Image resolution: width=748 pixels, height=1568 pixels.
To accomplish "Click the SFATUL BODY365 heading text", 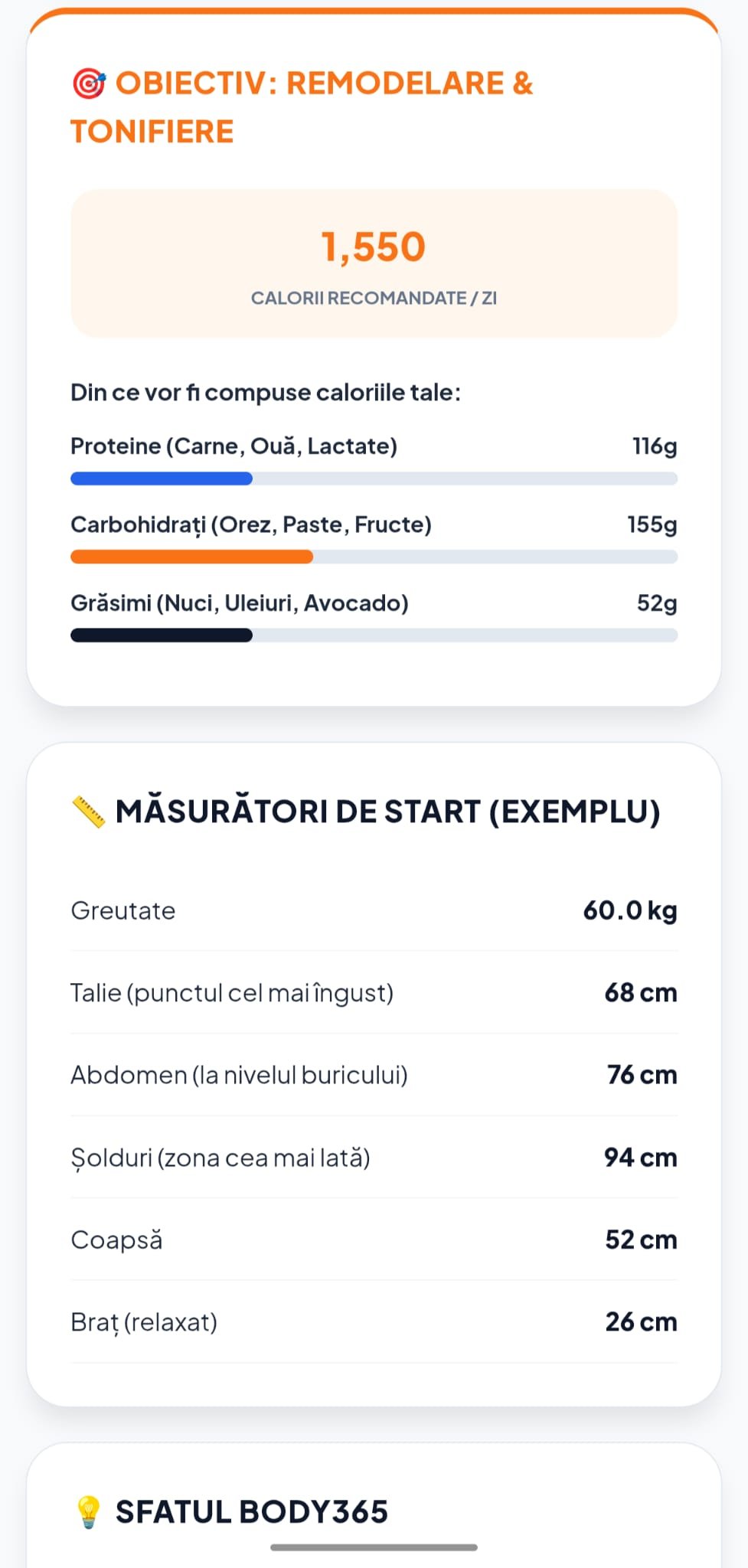I will coord(252,1512).
